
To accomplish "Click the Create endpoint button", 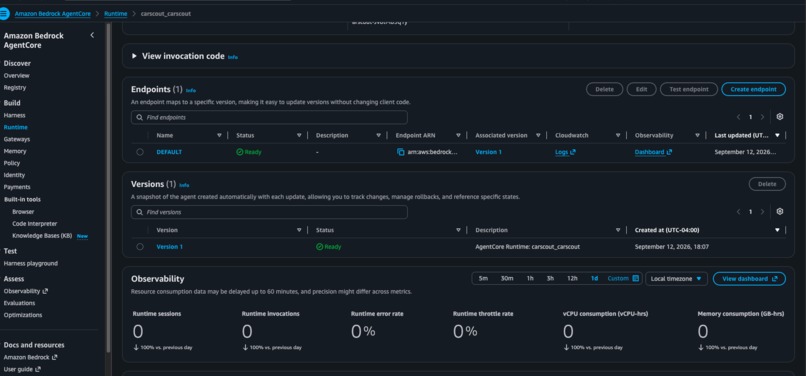I will tap(753, 89).
